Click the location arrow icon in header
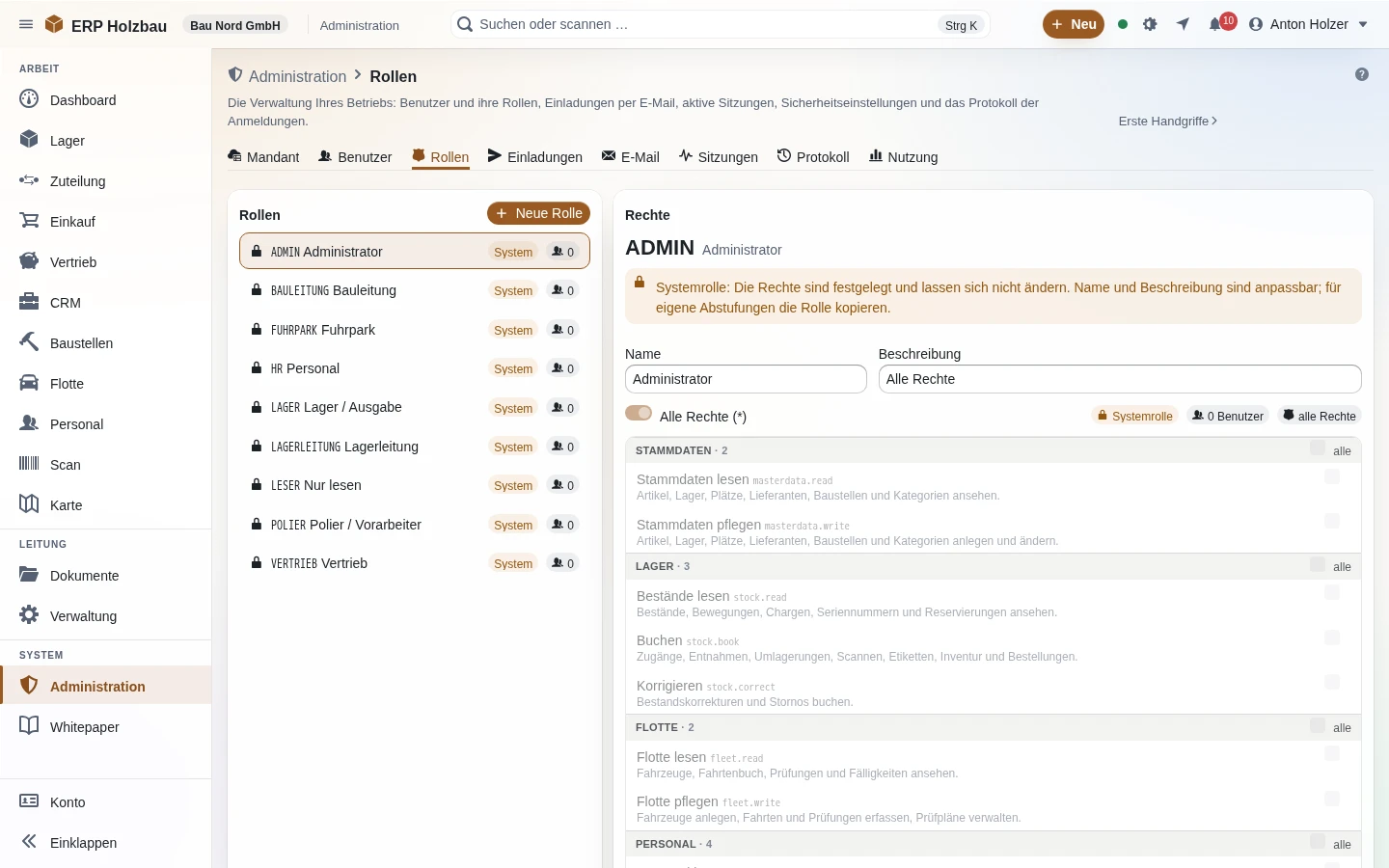Screen dimensions: 1389x868 (1183, 24)
